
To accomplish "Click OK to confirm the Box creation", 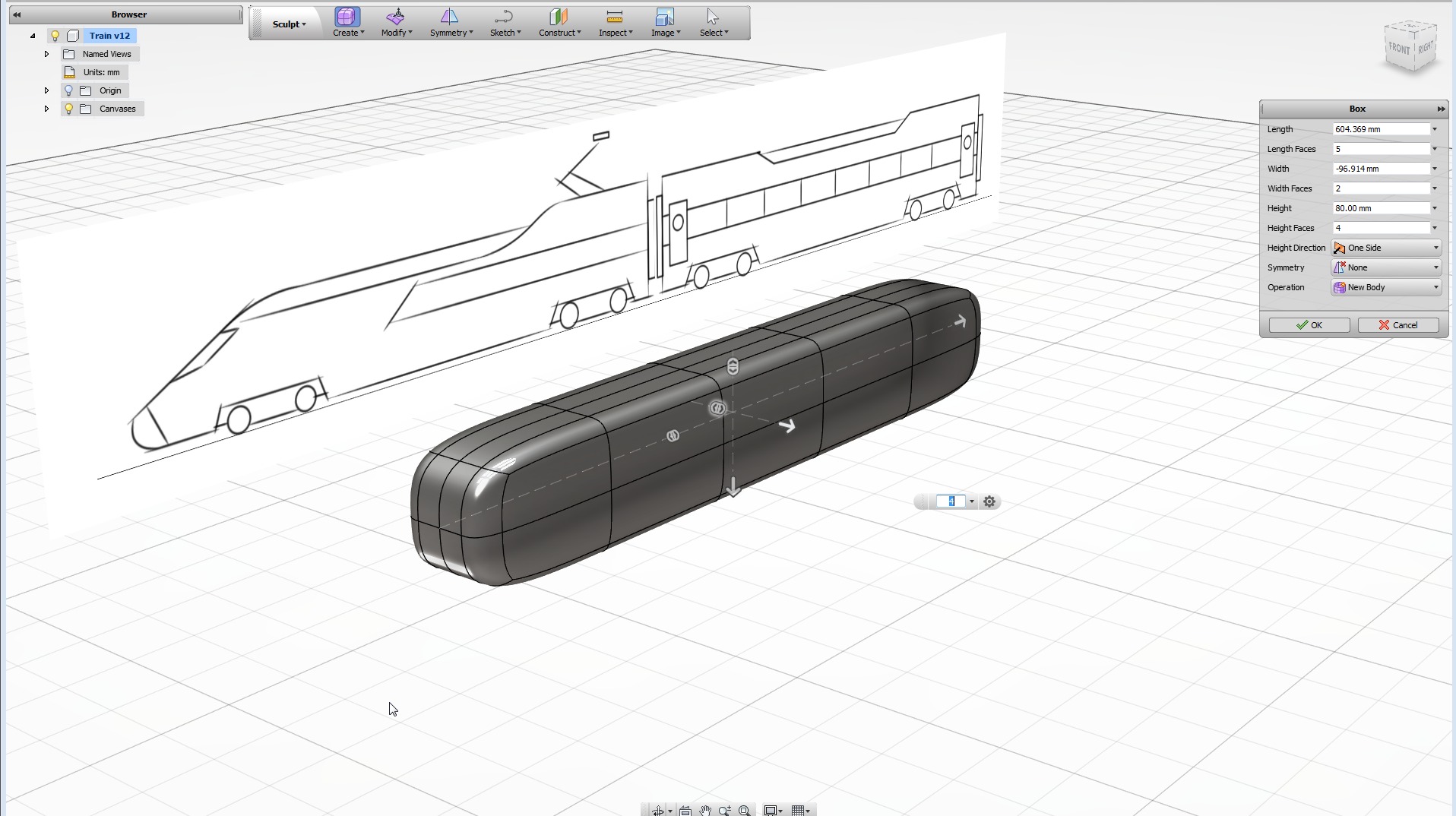I will pyautogui.click(x=1308, y=325).
